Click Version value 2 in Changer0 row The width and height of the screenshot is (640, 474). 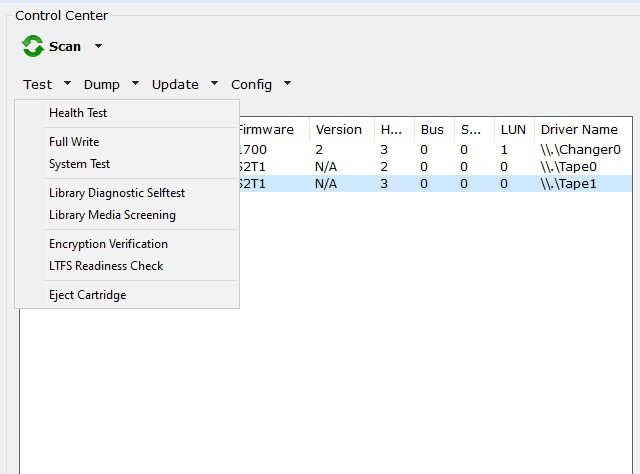click(x=319, y=150)
